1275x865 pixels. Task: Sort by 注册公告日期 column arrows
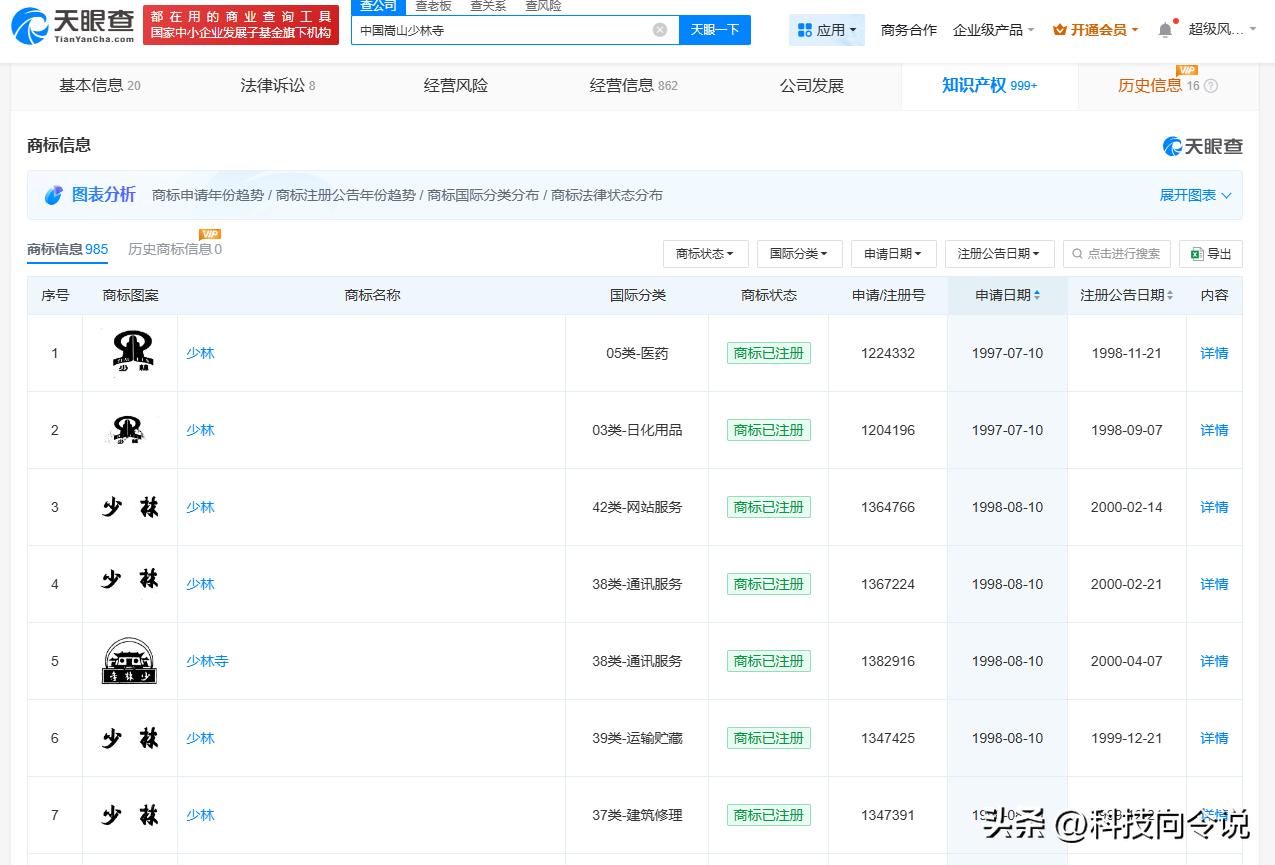coord(1170,295)
